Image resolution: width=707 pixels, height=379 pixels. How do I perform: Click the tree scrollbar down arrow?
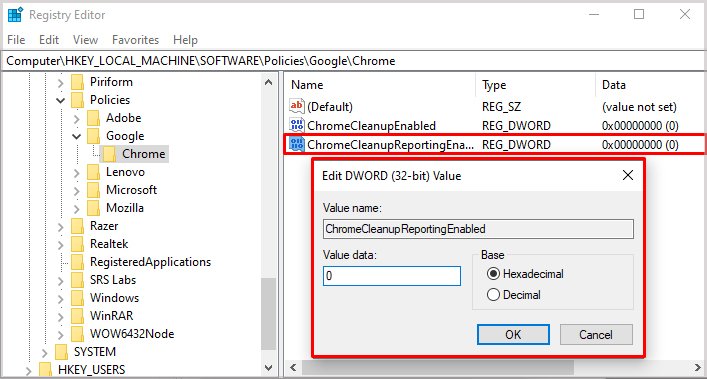coord(268,368)
